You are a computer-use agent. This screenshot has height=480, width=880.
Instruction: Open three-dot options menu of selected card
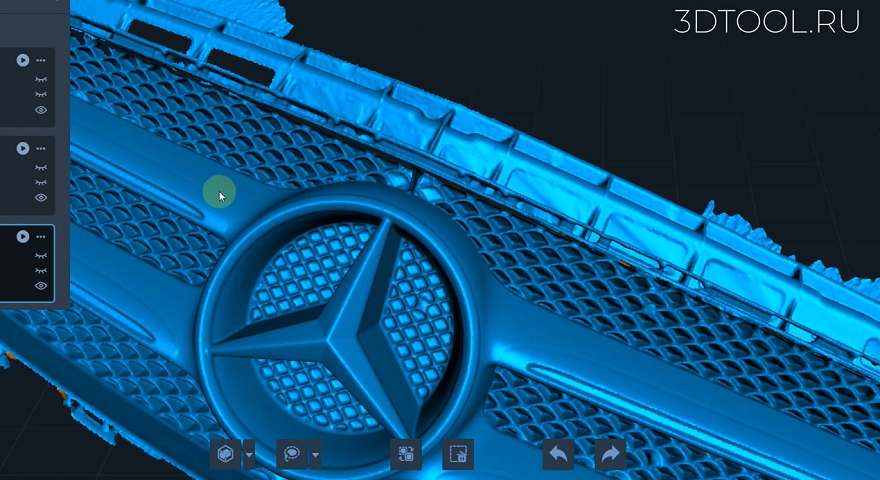click(x=41, y=236)
